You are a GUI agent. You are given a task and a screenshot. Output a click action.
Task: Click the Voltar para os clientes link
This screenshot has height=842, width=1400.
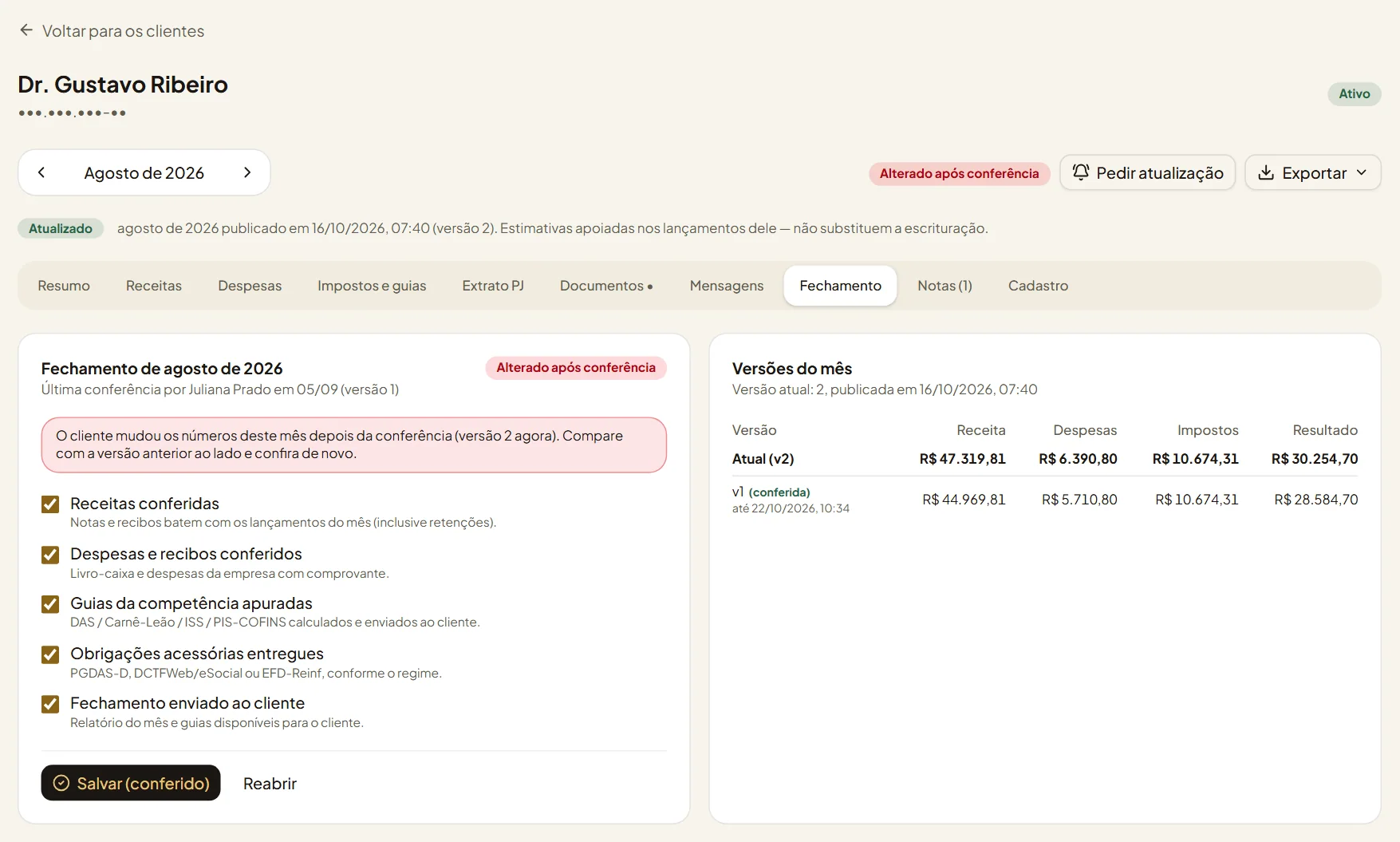pos(112,31)
